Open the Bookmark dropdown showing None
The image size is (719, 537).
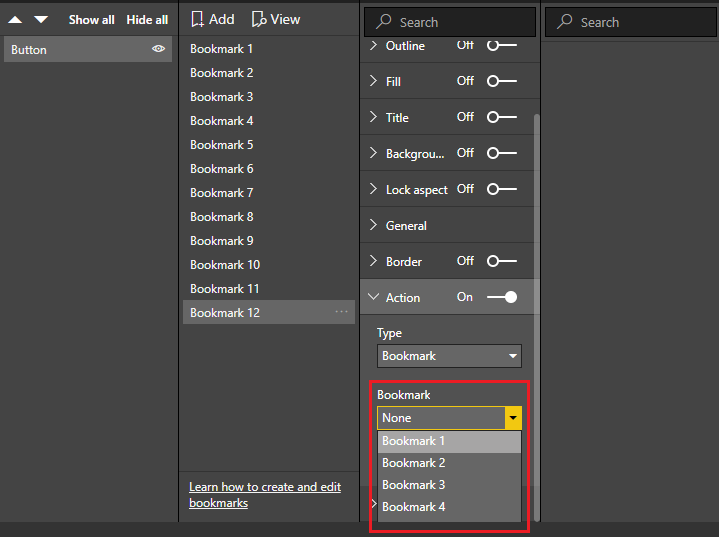449,418
